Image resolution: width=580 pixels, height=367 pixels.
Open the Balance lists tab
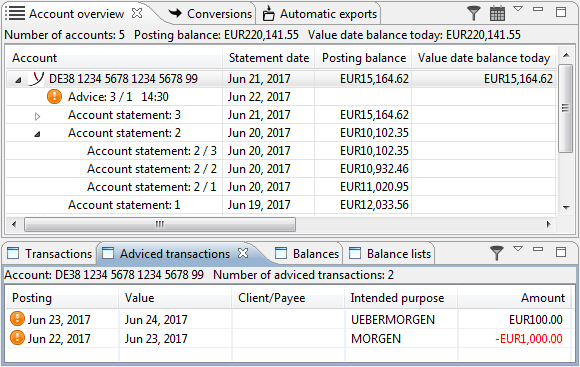[390, 254]
